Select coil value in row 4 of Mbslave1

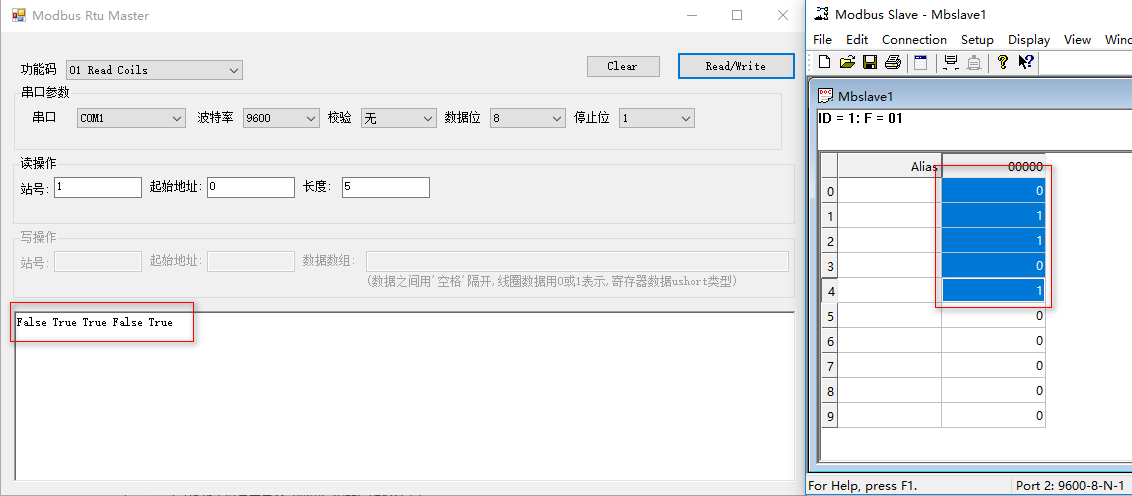993,290
